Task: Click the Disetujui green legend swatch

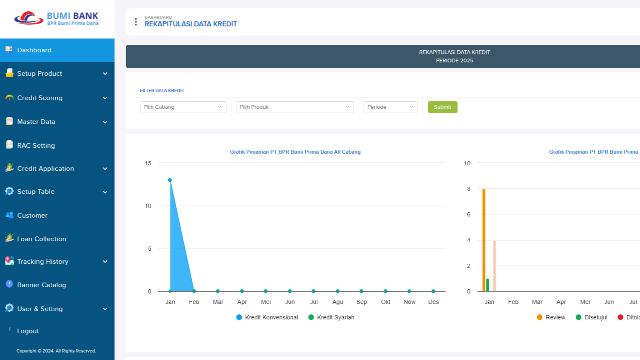Action: pyautogui.click(x=578, y=317)
